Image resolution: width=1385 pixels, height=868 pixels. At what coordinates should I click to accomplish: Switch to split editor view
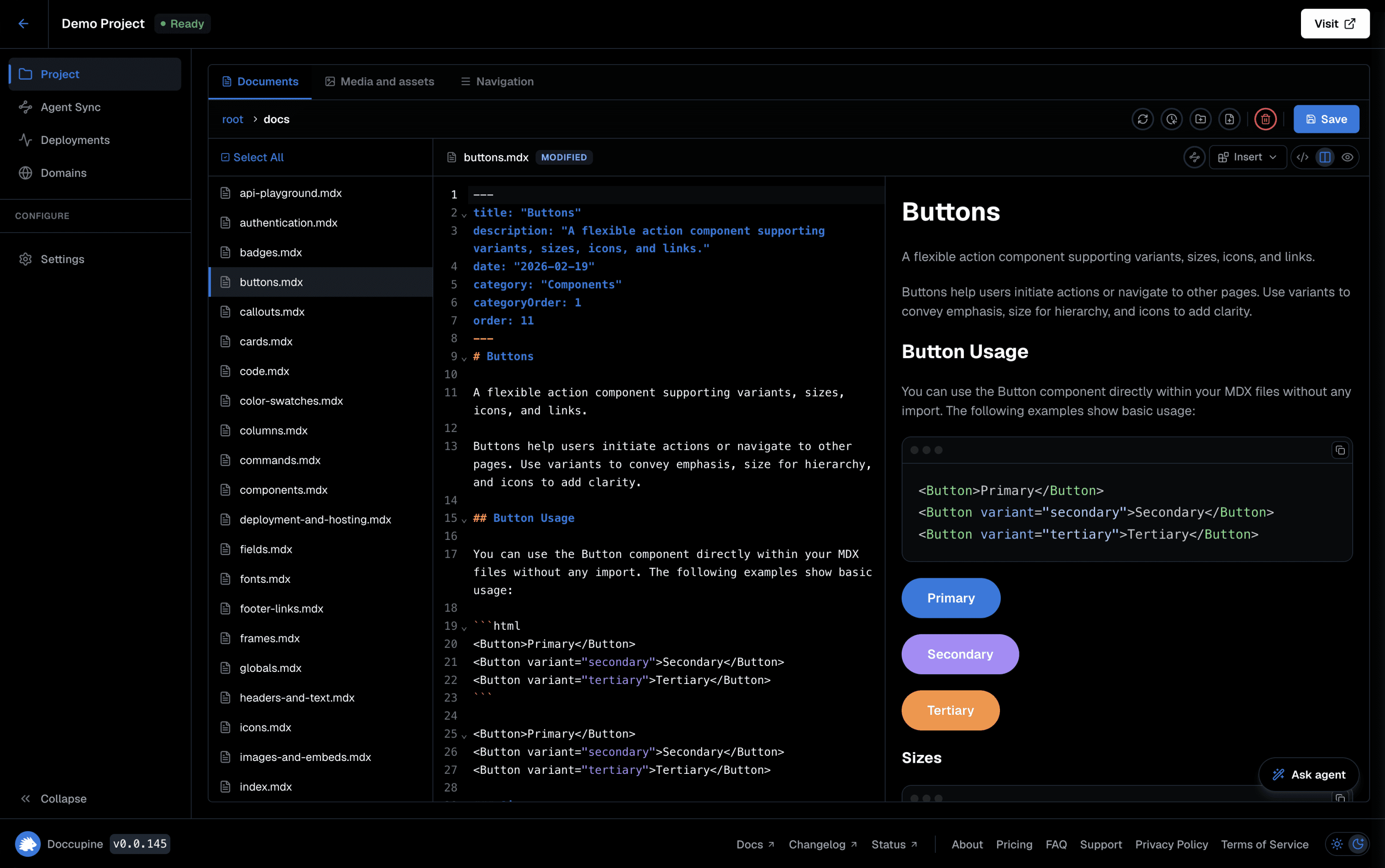1325,157
